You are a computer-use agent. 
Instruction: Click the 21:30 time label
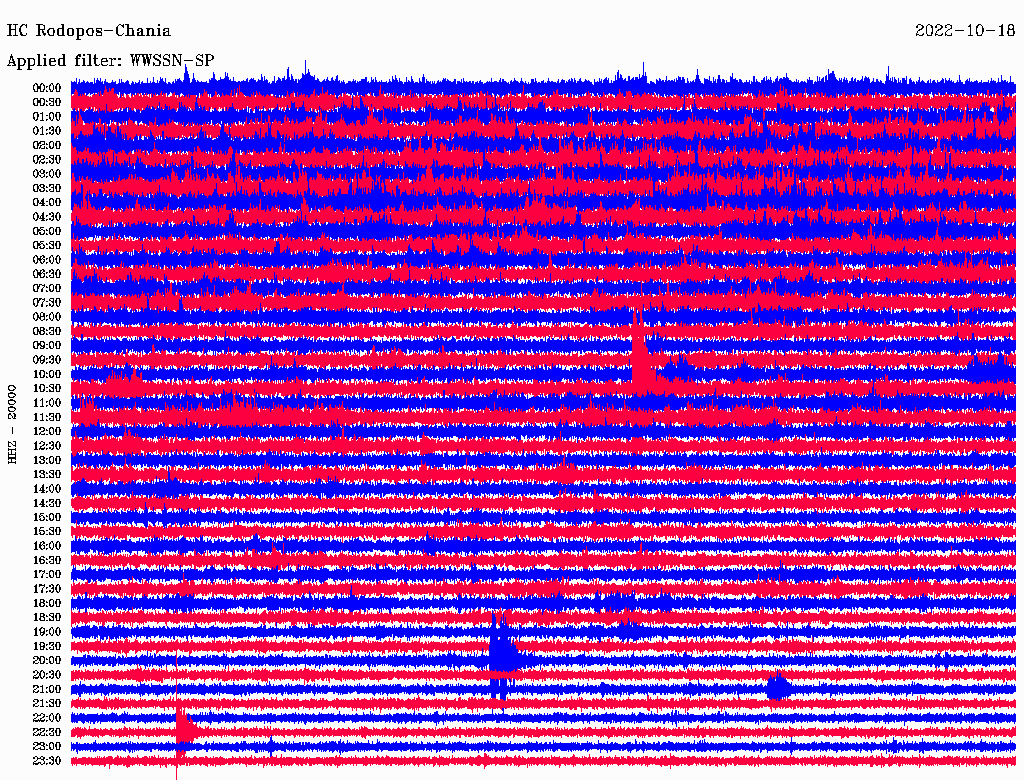(x=47, y=704)
